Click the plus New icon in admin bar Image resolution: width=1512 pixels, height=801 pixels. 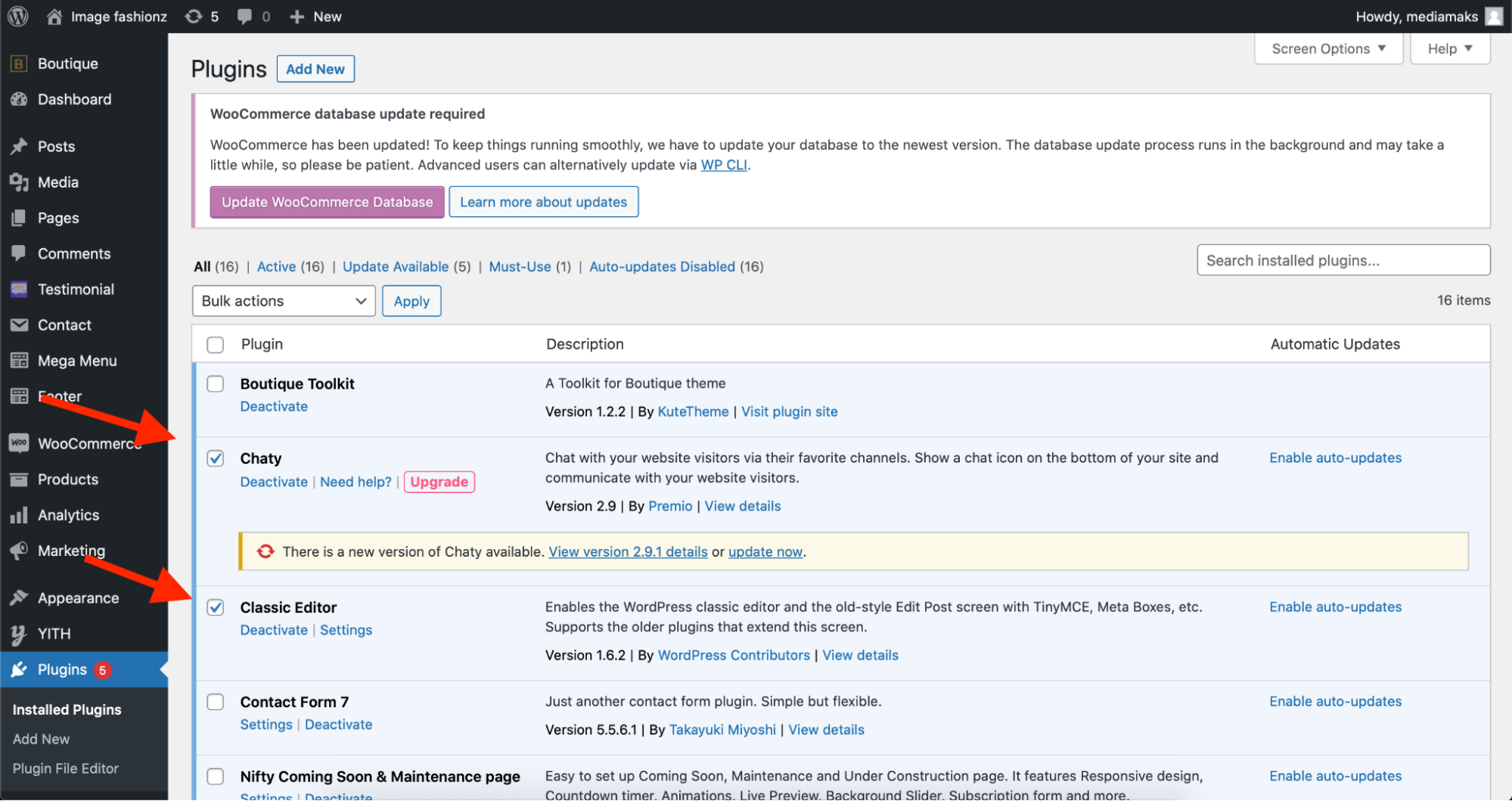pyautogui.click(x=297, y=16)
